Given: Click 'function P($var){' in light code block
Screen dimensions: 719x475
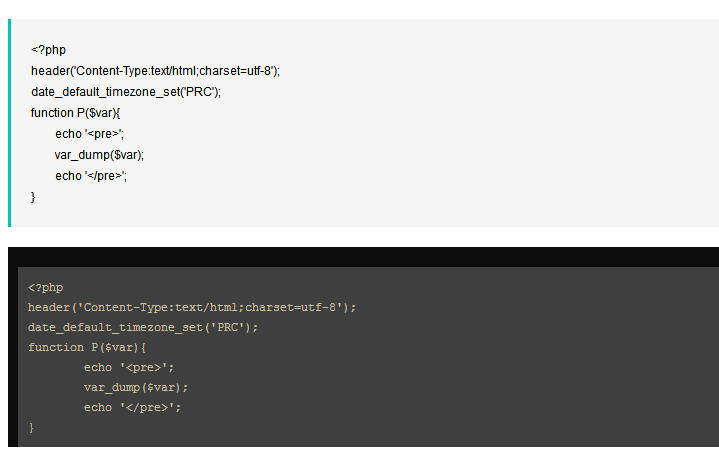Looking at the screenshot, I should pos(75,113).
